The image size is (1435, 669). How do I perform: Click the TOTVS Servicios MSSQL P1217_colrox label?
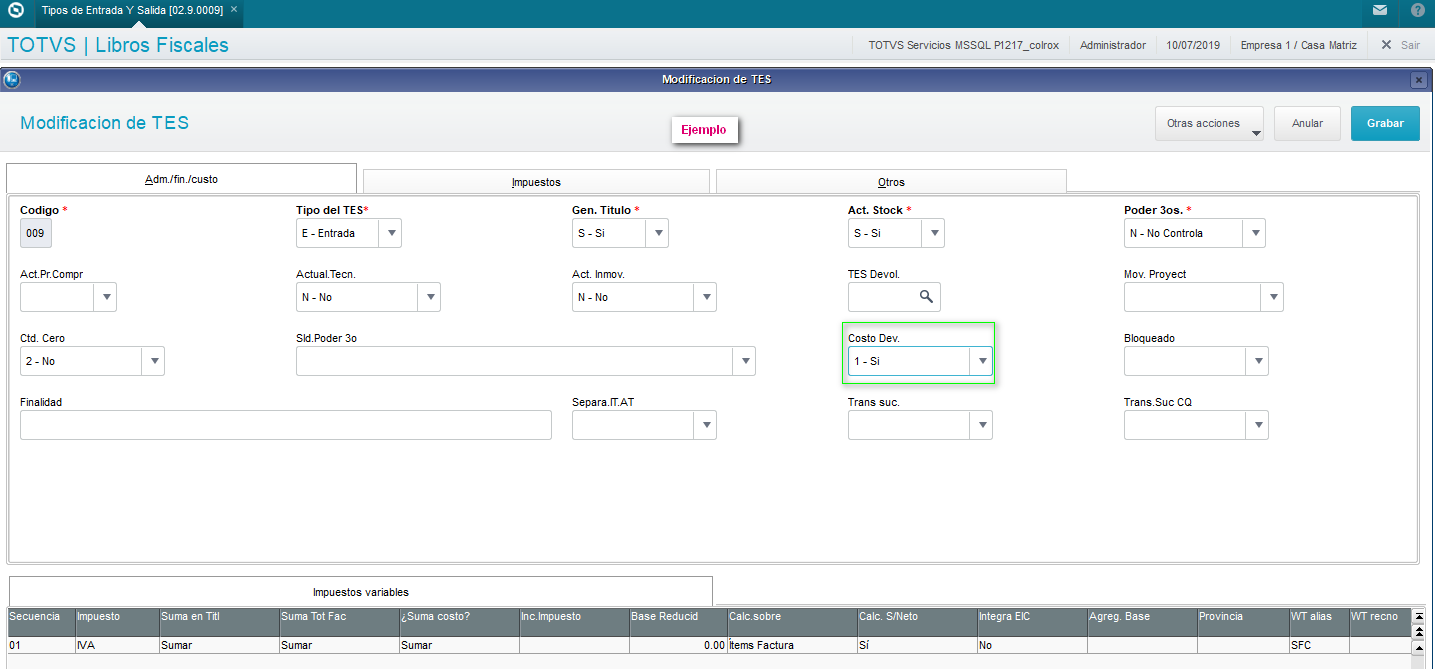pos(964,45)
